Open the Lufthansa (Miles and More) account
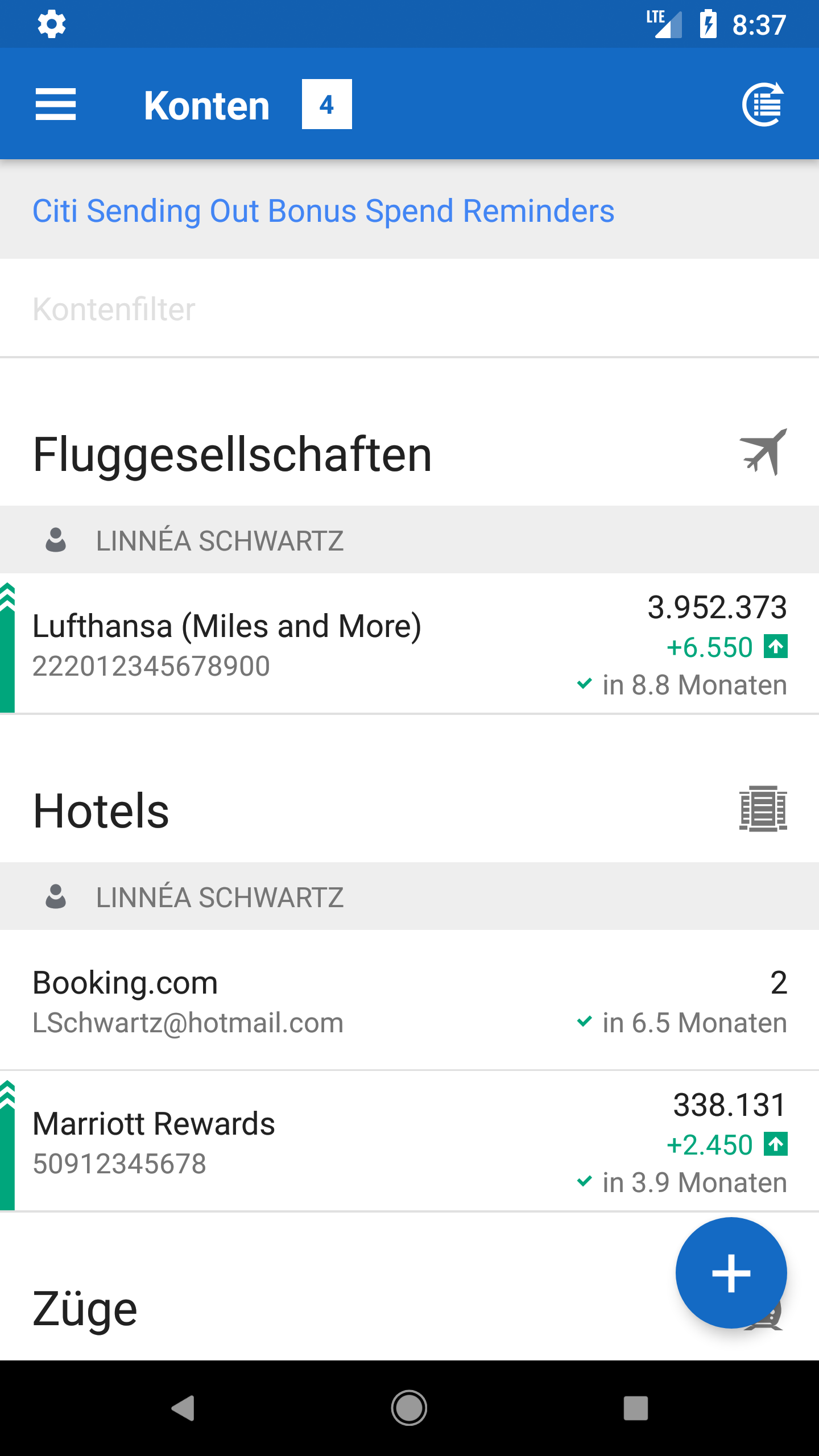 tap(409, 644)
